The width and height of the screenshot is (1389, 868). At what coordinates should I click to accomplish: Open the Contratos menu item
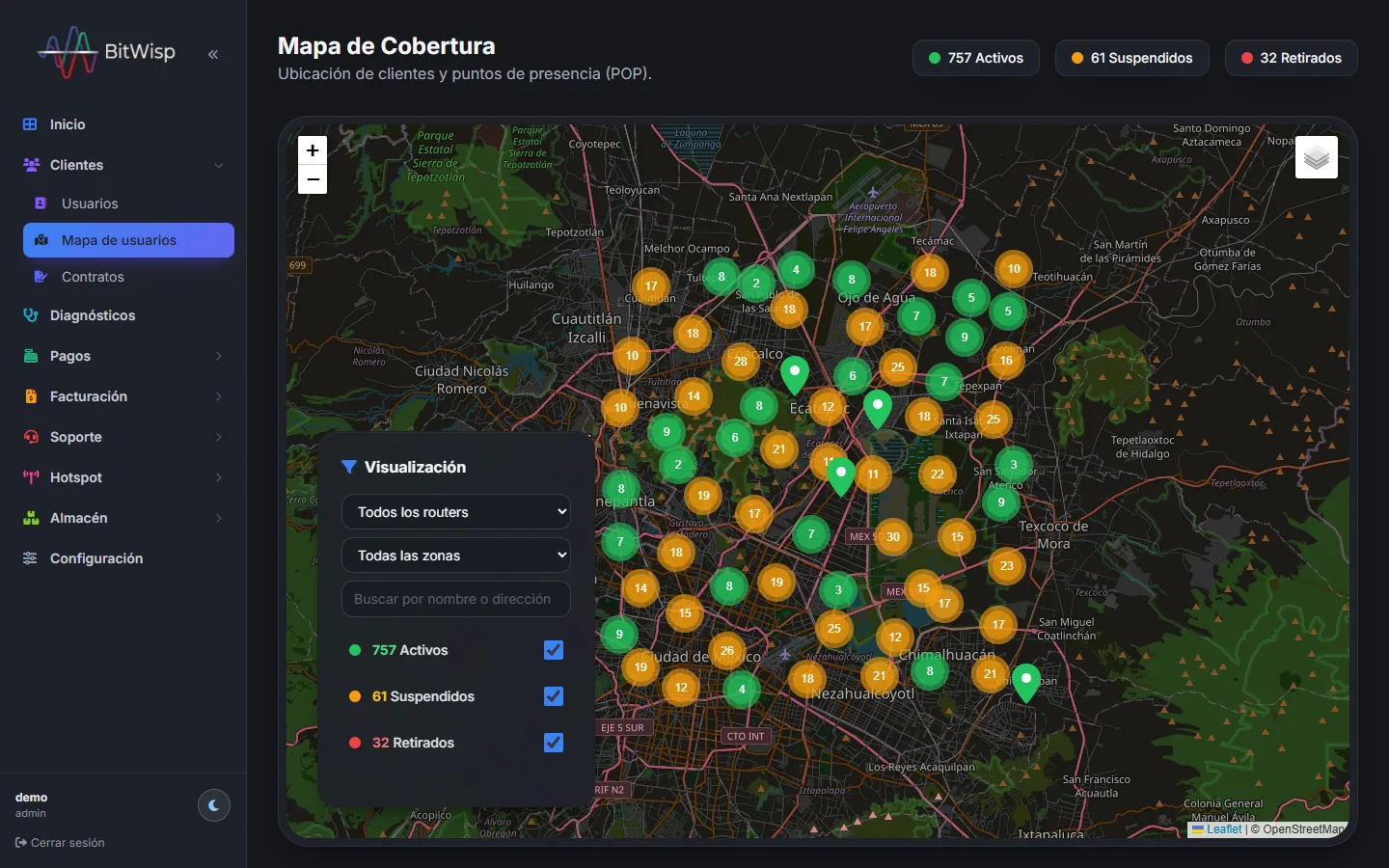[x=128, y=277]
